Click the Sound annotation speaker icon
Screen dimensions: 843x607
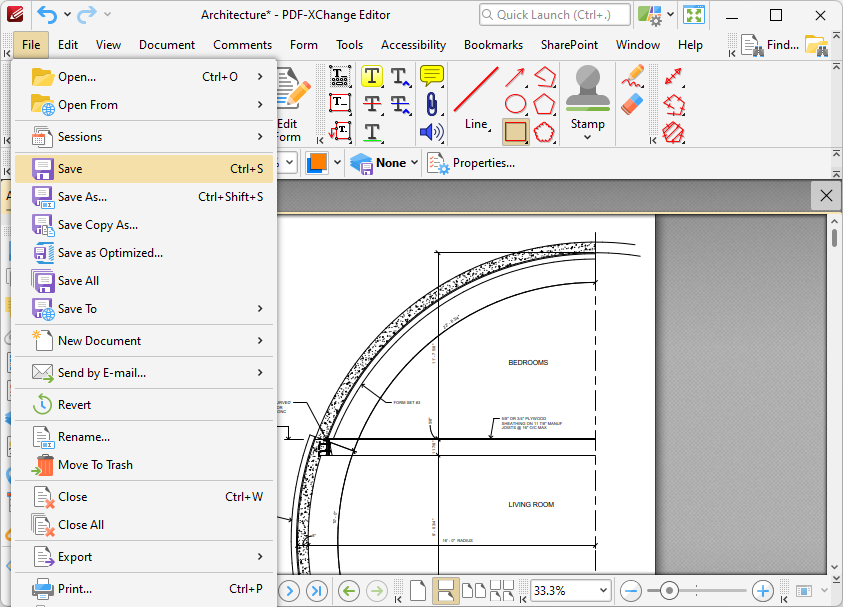[x=431, y=132]
